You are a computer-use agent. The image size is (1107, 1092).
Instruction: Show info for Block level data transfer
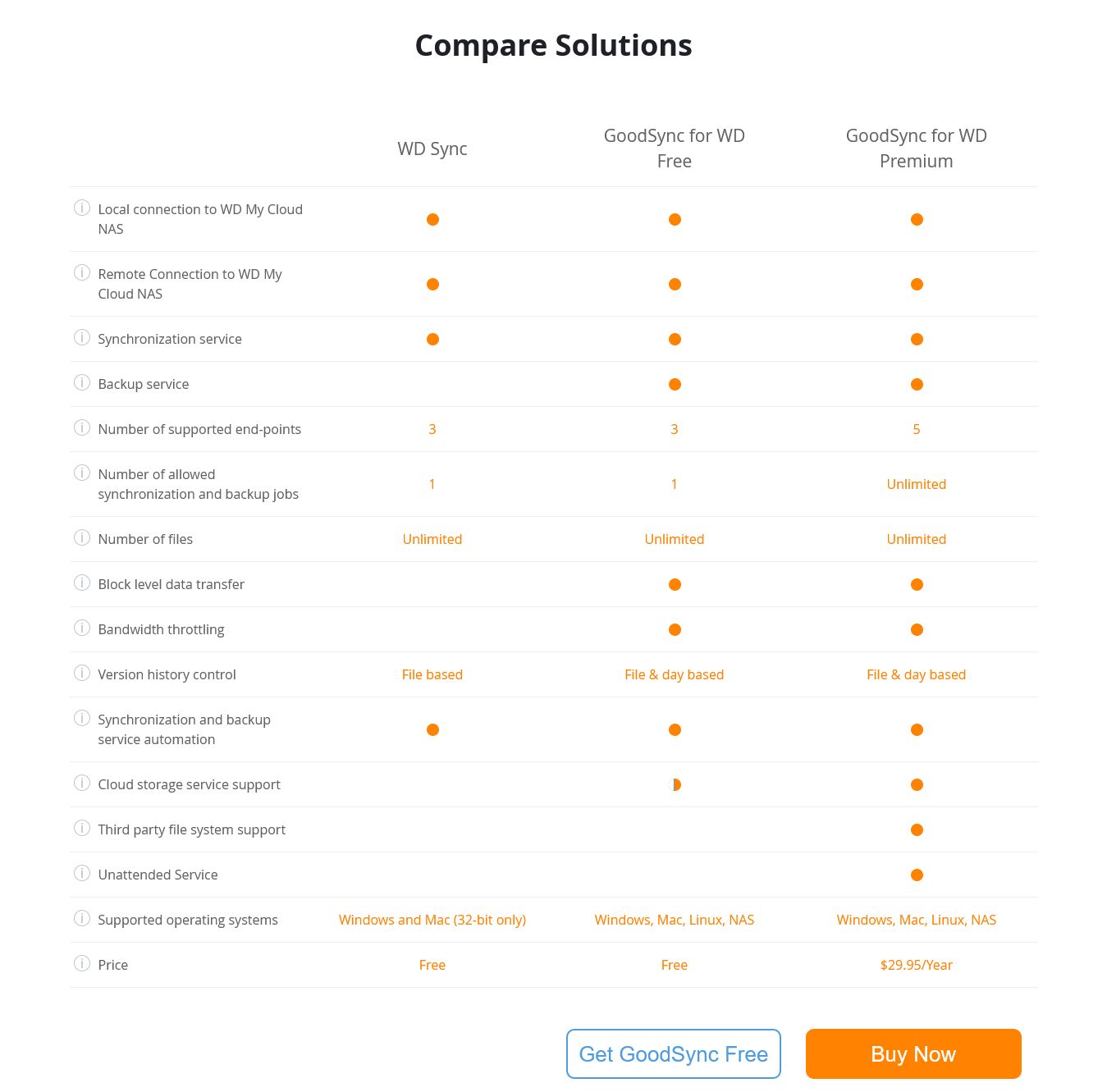point(82,583)
